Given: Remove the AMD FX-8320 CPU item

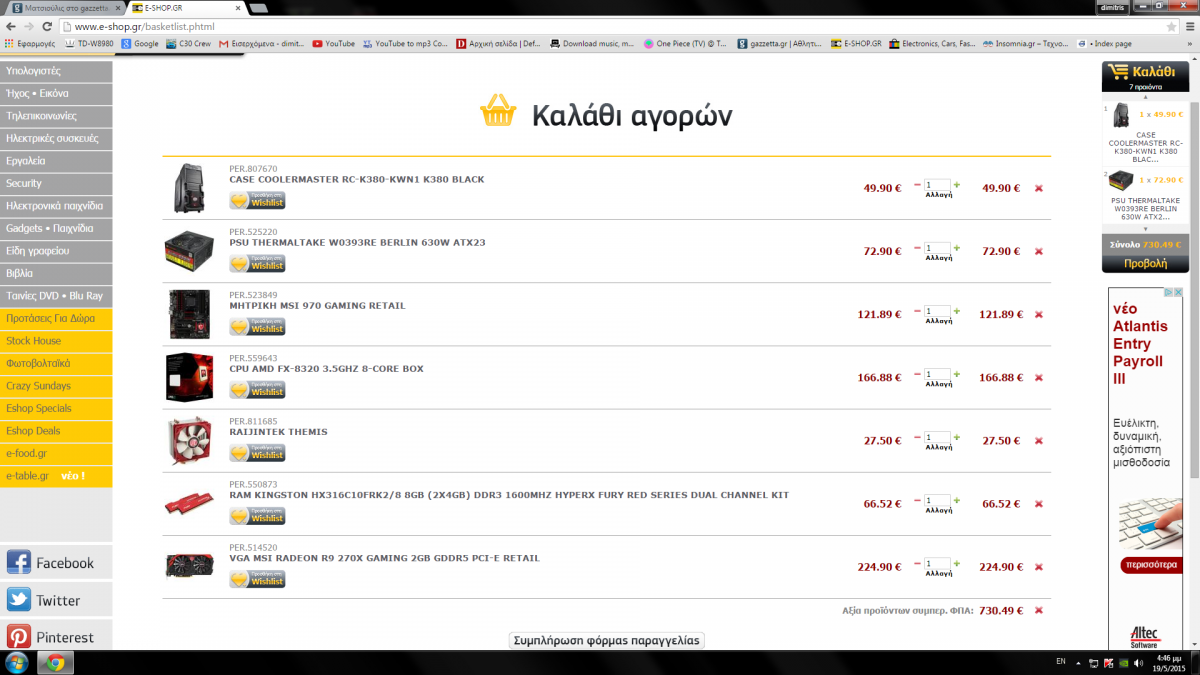Looking at the screenshot, I should point(1038,377).
